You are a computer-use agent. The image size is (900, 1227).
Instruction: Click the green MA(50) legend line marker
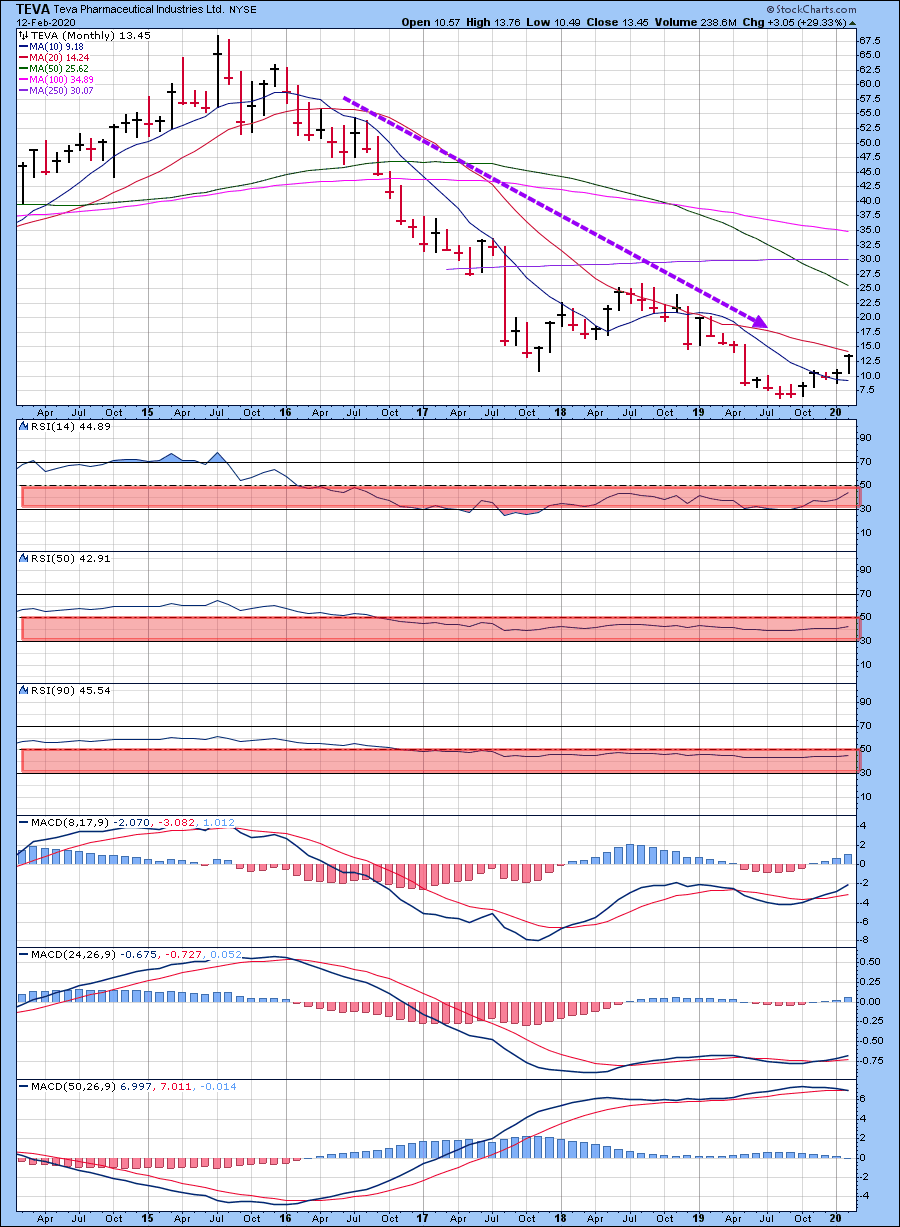pyautogui.click(x=22, y=68)
